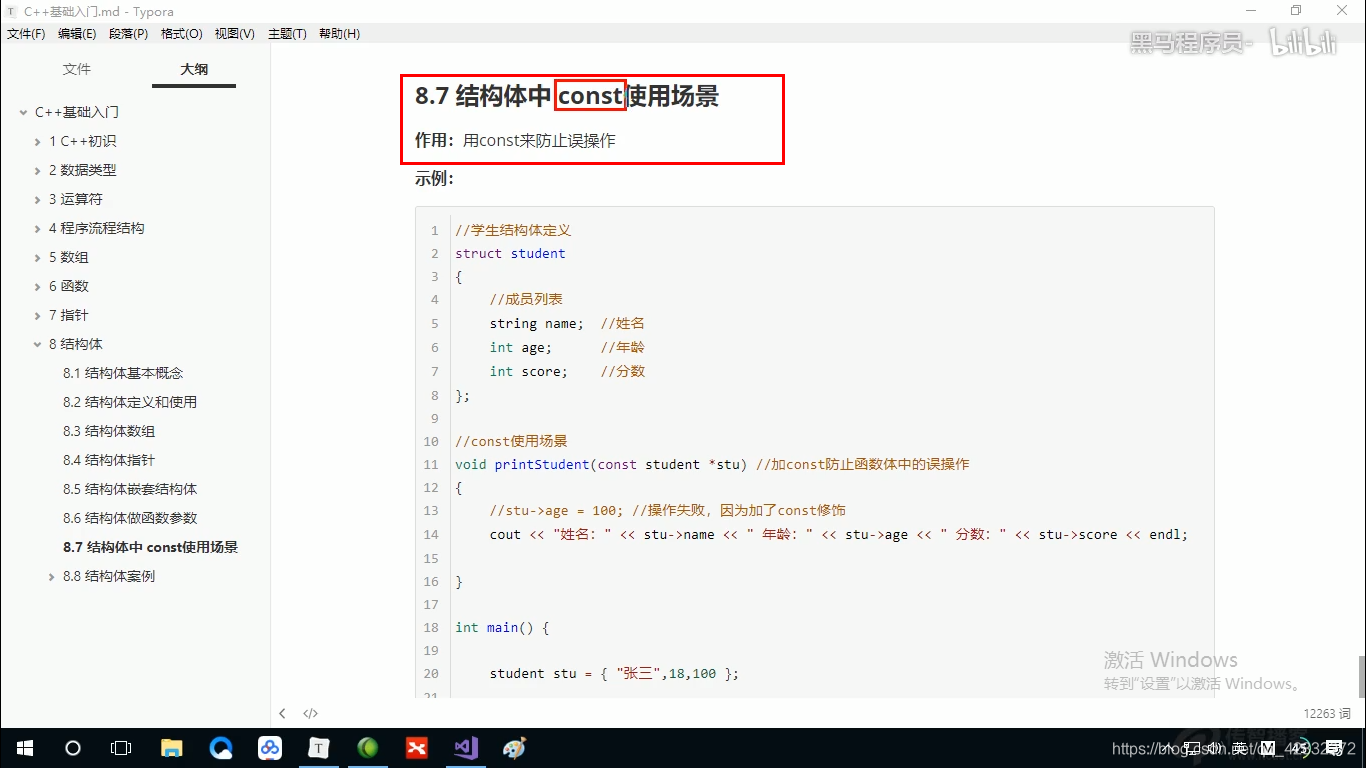Open the Windows Start menu
The width and height of the screenshot is (1366, 768).
point(24,748)
